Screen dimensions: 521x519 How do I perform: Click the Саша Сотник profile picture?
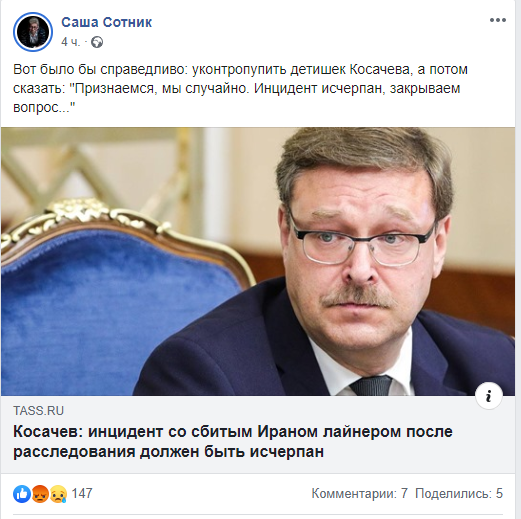[x=33, y=32]
